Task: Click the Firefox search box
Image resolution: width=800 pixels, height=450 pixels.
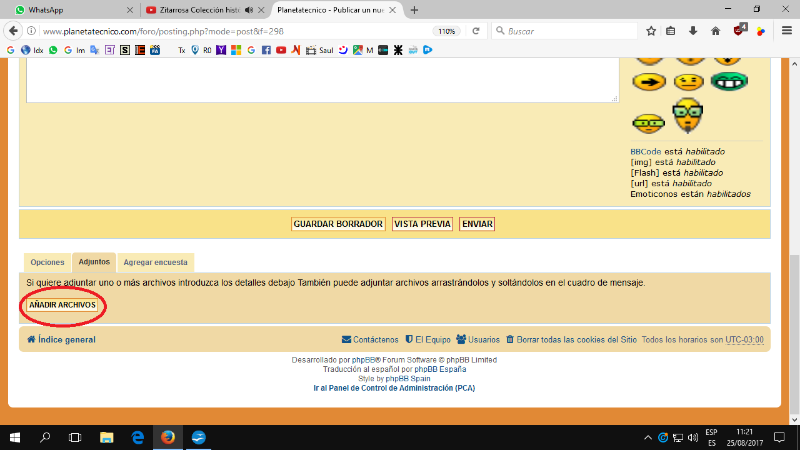Action: coord(565,31)
